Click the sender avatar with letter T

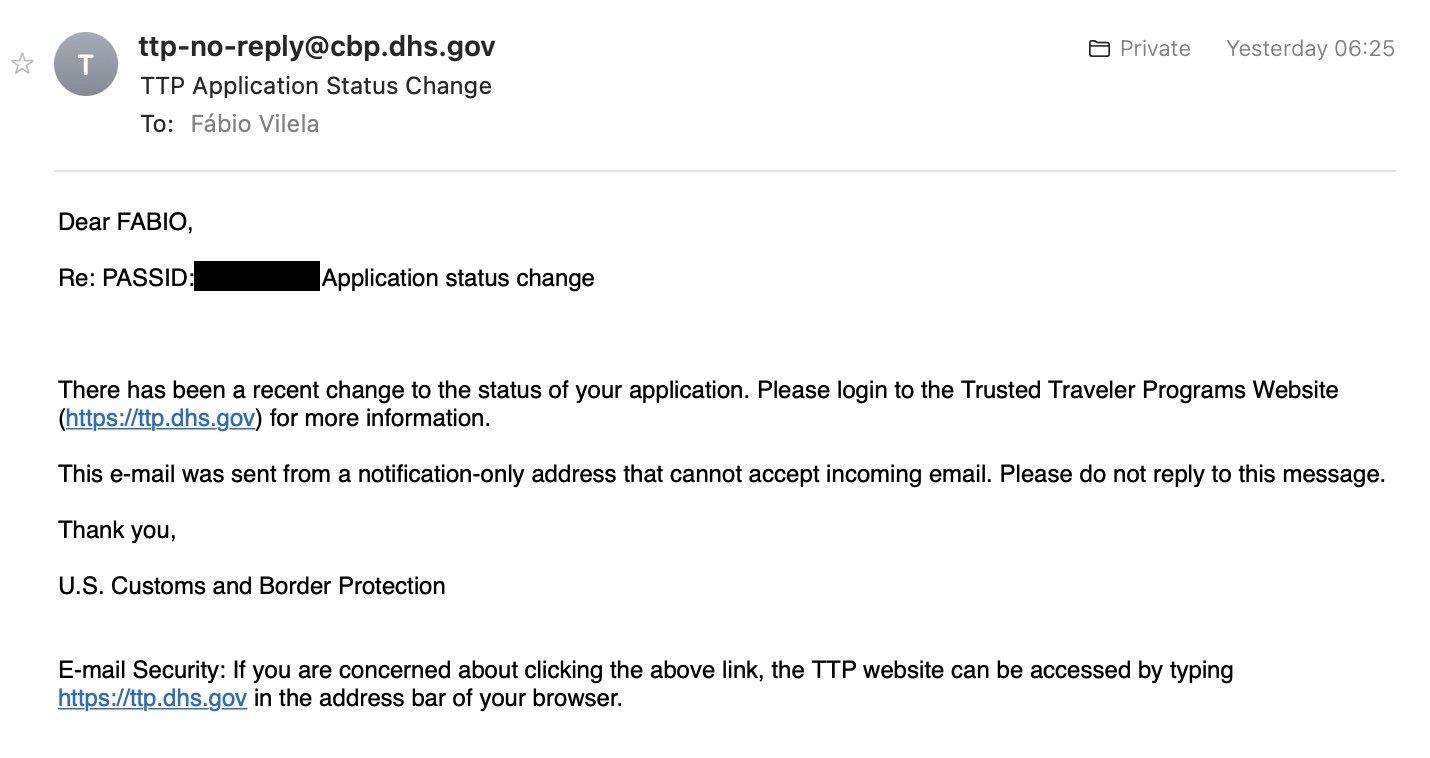coord(86,65)
